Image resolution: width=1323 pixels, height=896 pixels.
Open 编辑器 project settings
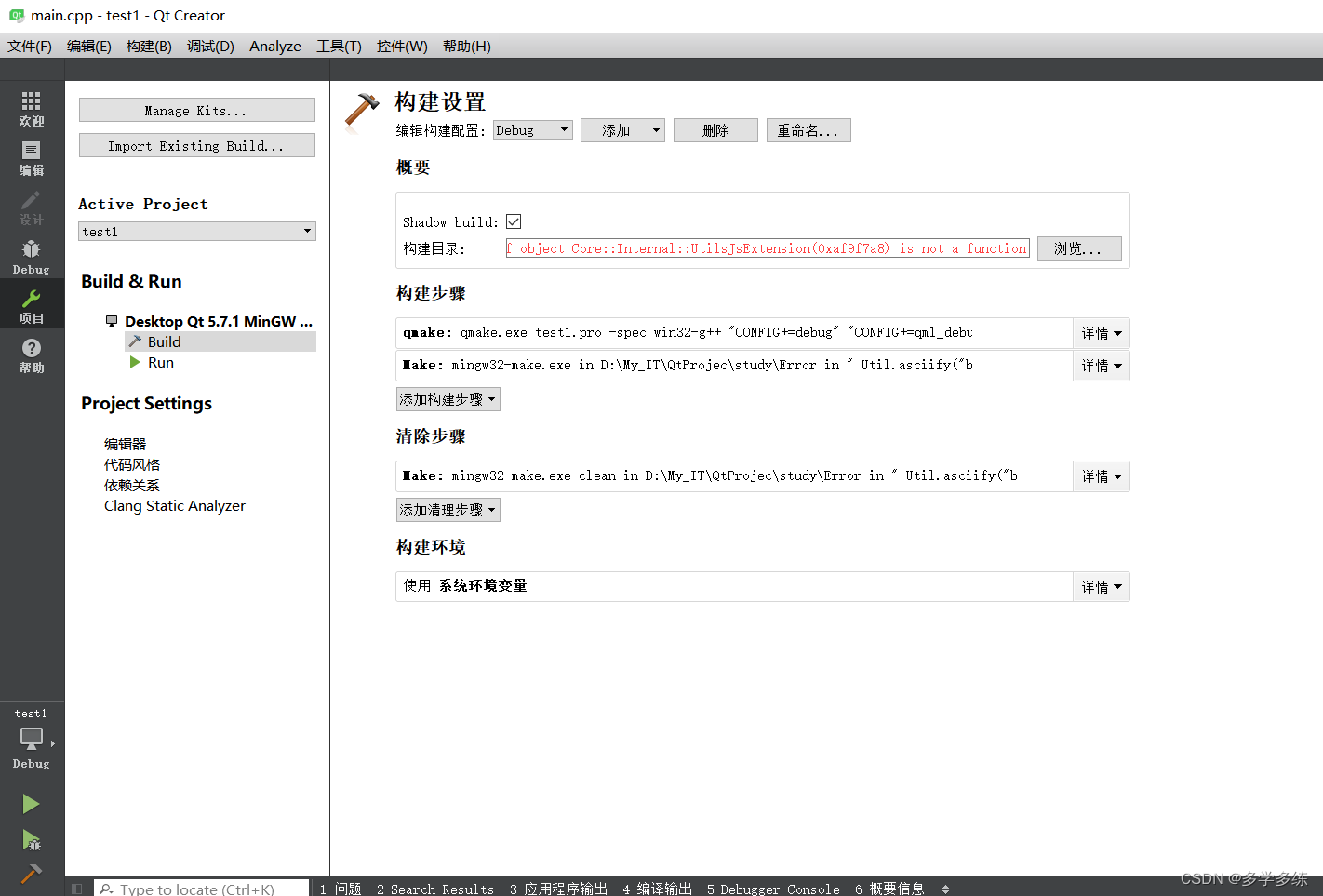pos(125,444)
